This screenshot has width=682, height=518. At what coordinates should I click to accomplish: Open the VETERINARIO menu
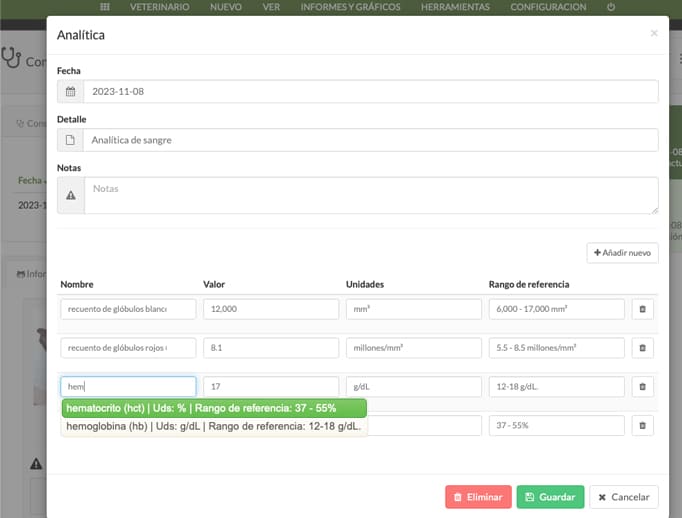click(x=160, y=7)
